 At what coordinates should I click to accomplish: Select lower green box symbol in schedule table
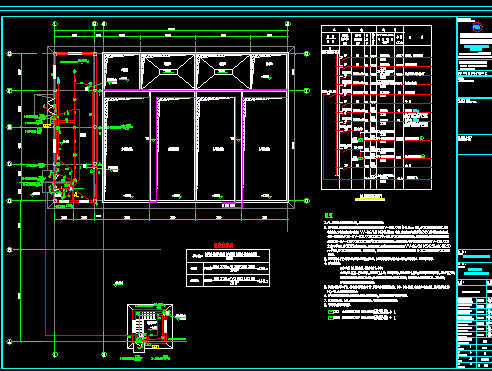click(360, 159)
